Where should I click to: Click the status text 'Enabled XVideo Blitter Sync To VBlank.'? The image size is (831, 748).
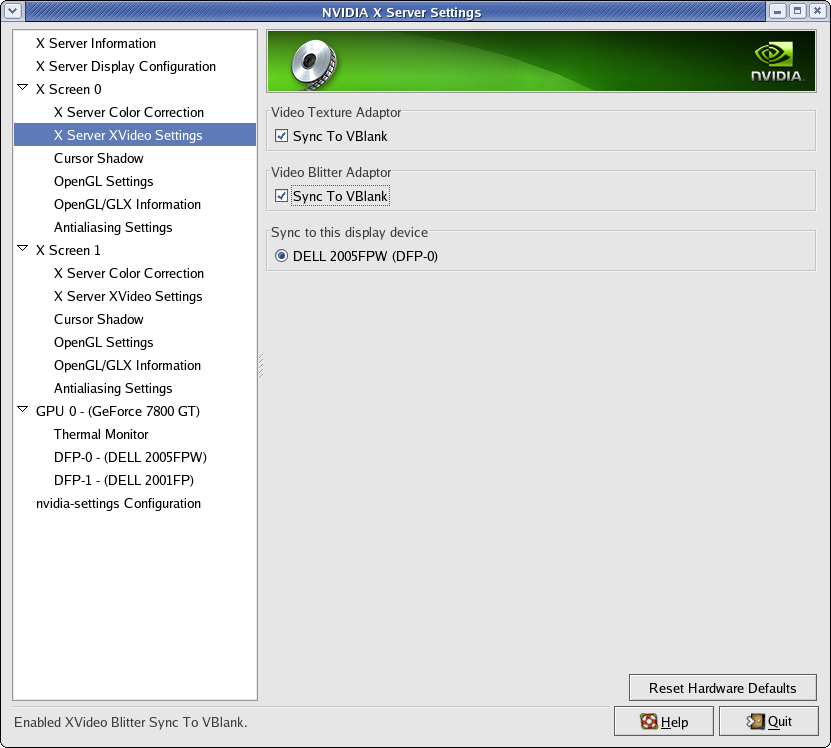coord(130,723)
